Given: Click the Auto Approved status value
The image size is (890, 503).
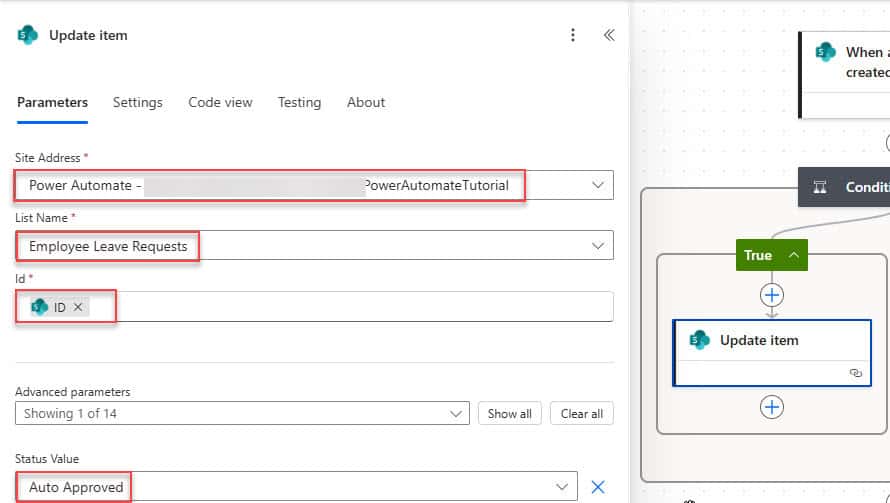Looking at the screenshot, I should 76,487.
